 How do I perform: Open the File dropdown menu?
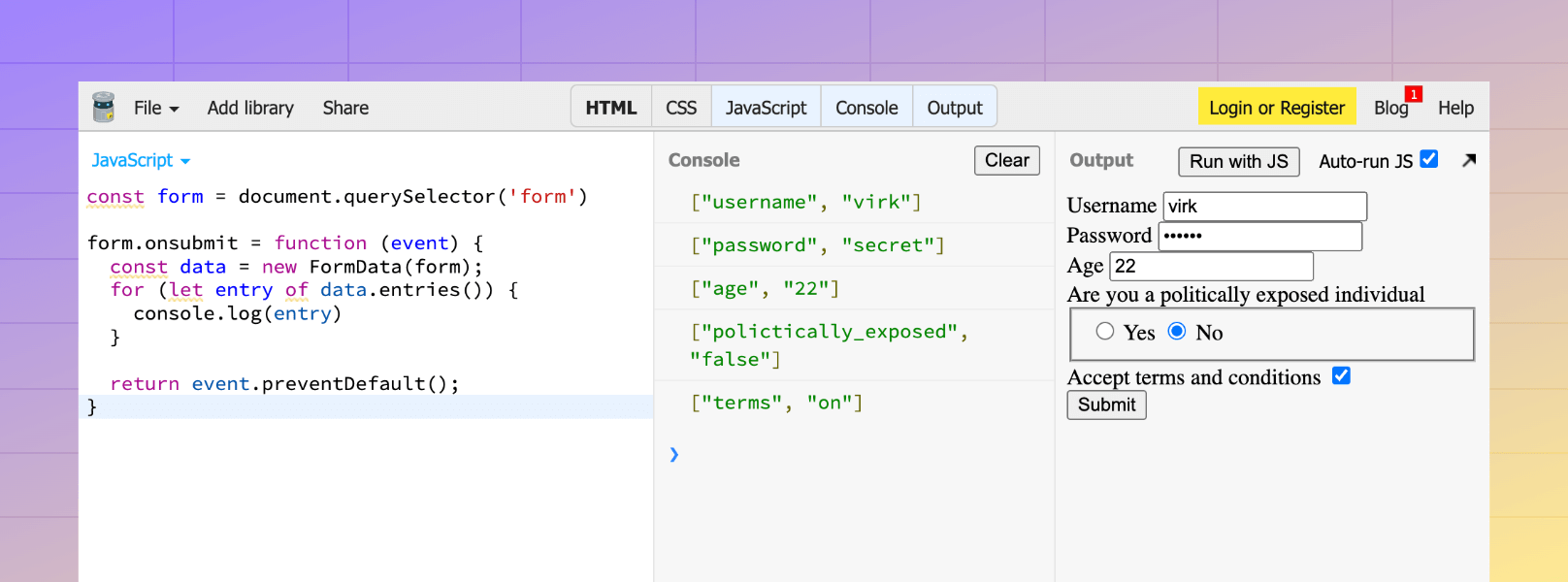point(156,108)
